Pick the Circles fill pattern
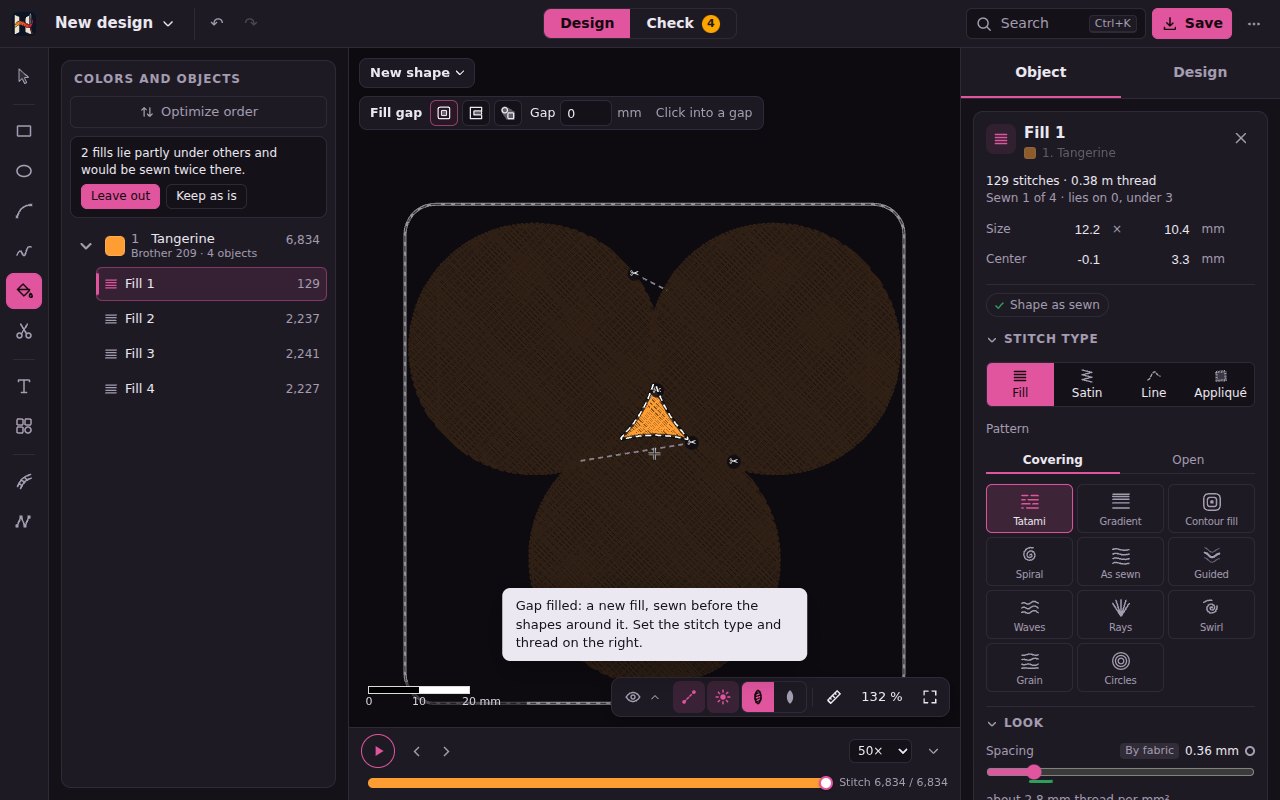Image resolution: width=1280 pixels, height=800 pixels. [1120, 668]
